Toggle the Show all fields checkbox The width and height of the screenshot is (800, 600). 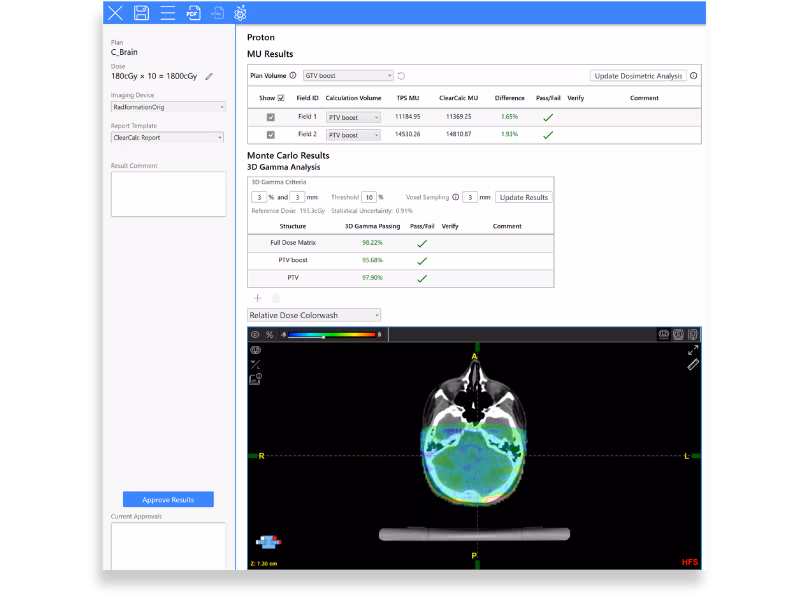click(281, 98)
